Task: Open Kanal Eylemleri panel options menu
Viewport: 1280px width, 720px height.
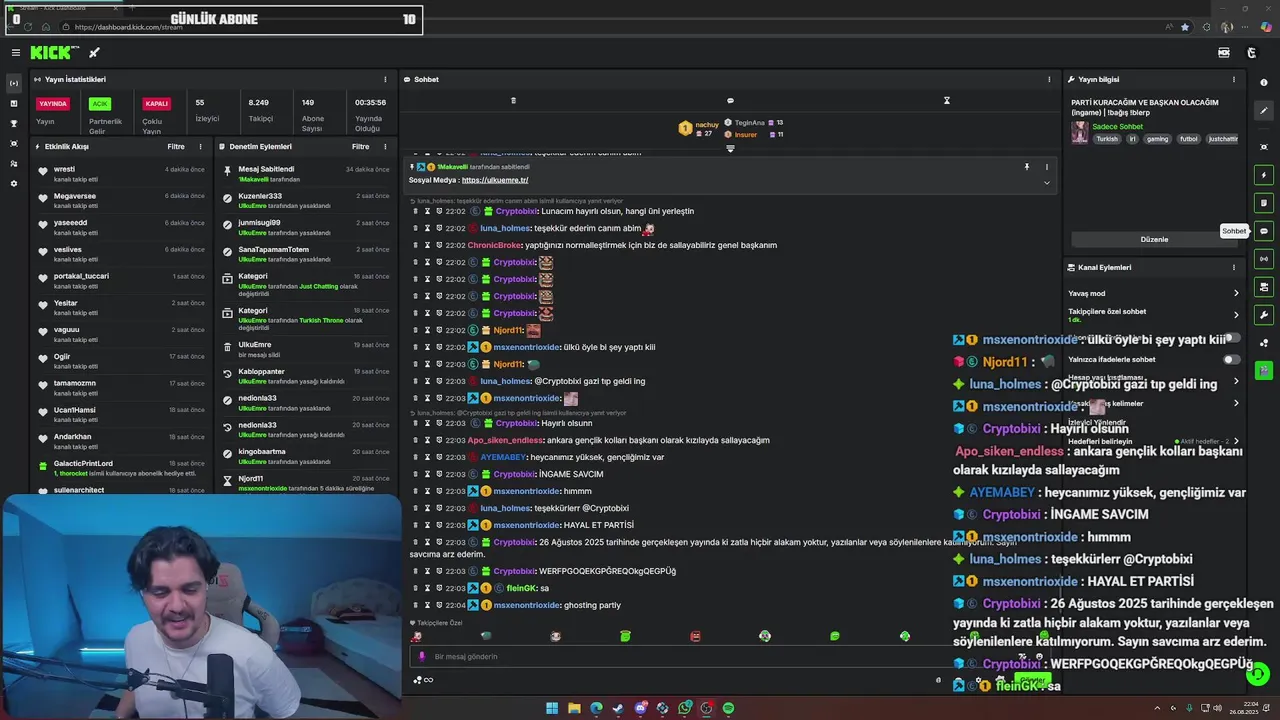Action: [1234, 267]
